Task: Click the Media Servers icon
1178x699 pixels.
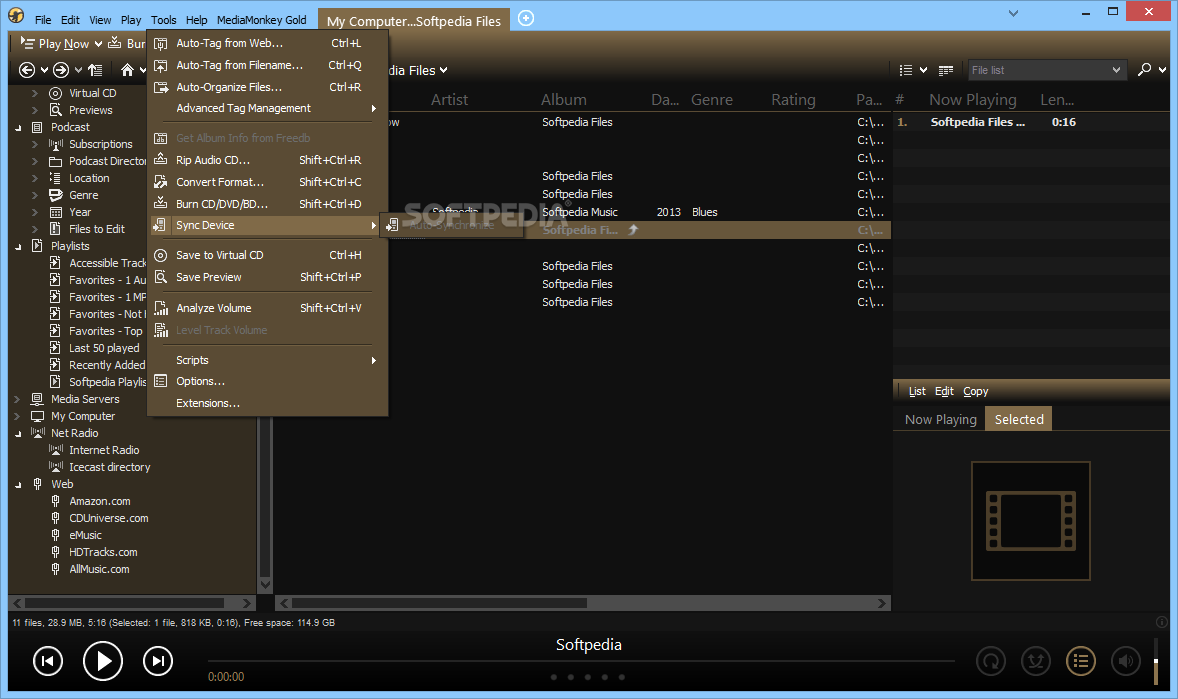Action: 37,399
